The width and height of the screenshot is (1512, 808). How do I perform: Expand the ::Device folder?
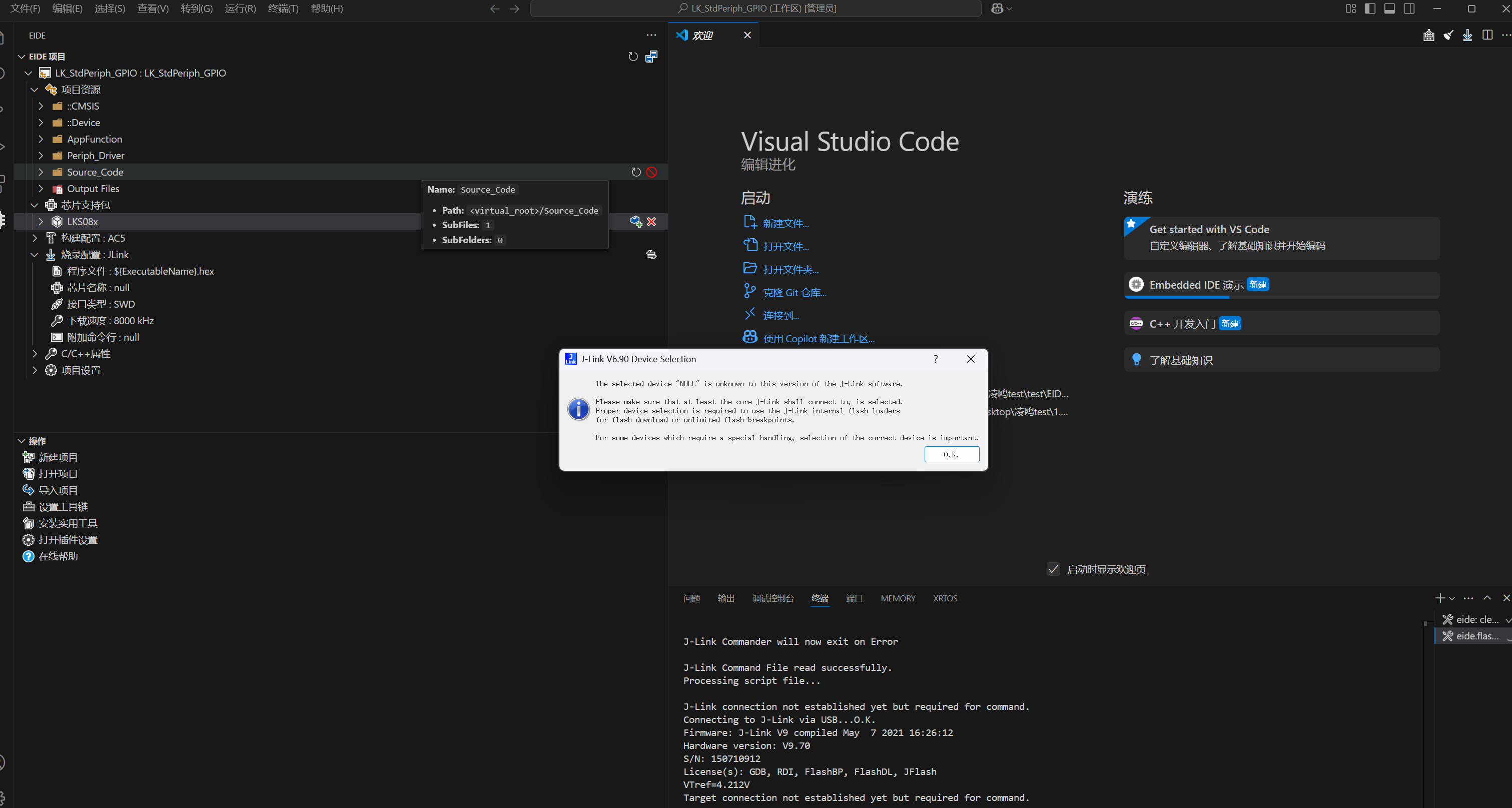pos(41,122)
